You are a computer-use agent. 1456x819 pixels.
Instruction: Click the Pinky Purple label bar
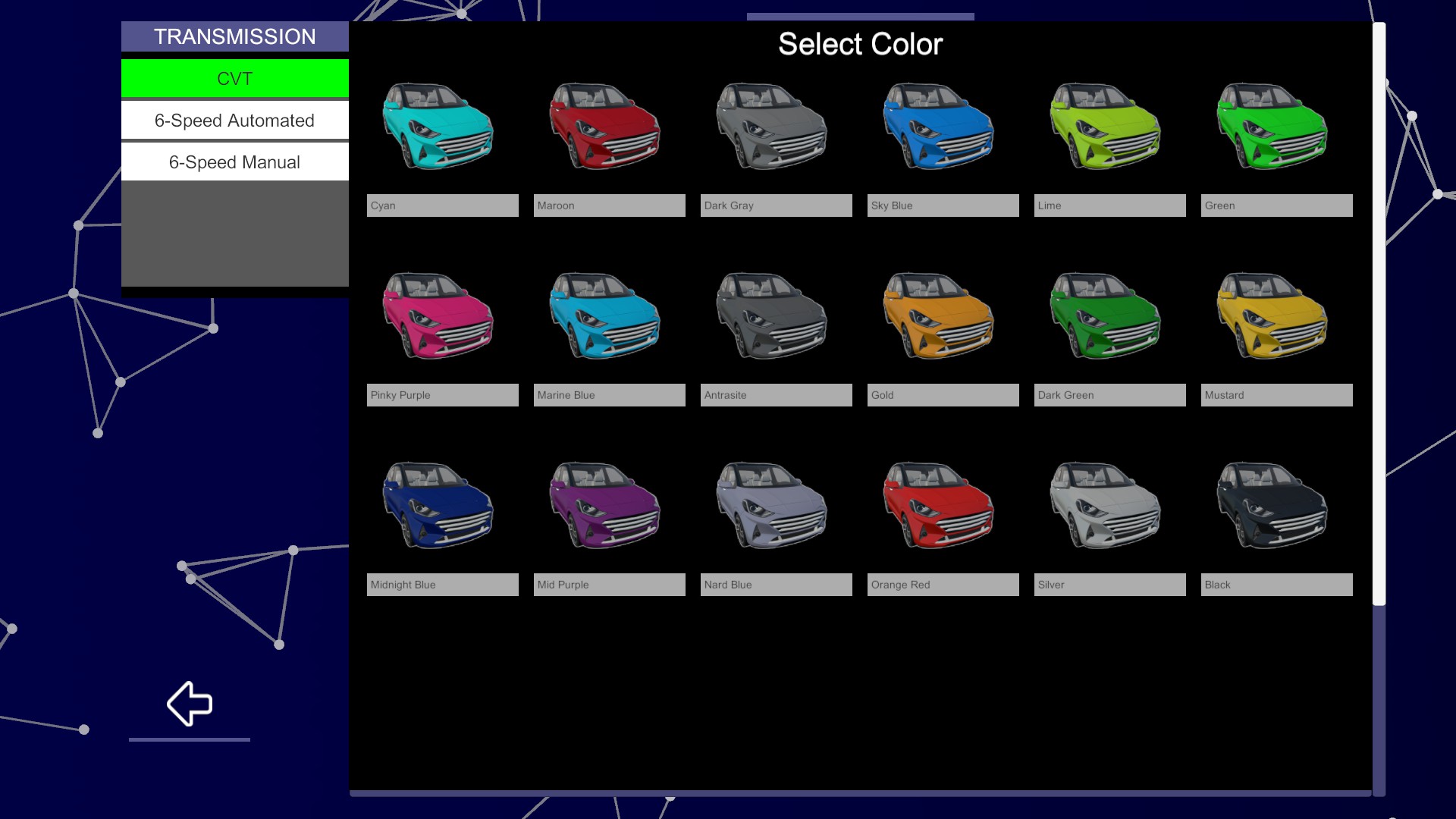point(443,395)
